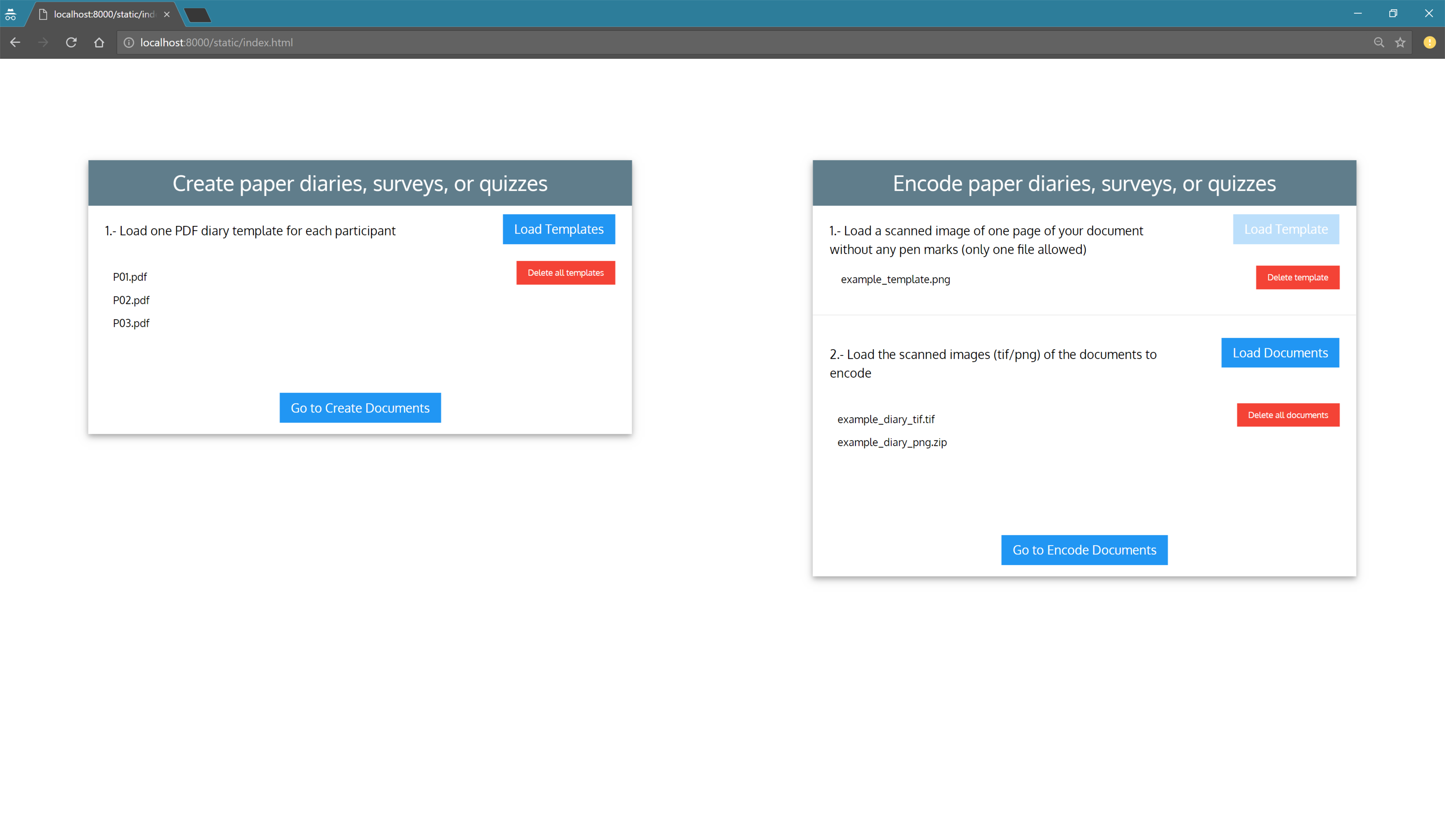
Task: Click the browser back arrow
Action: tap(15, 42)
